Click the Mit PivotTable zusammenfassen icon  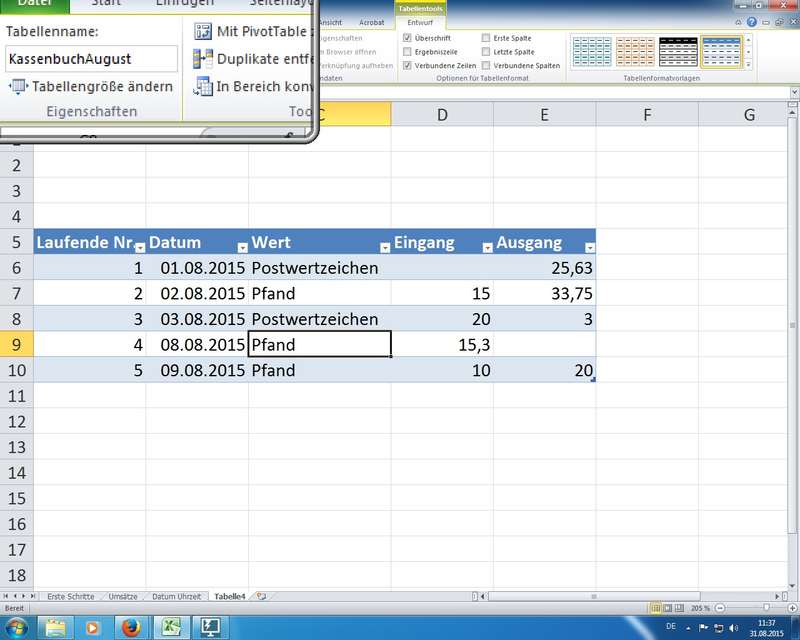coord(203,32)
